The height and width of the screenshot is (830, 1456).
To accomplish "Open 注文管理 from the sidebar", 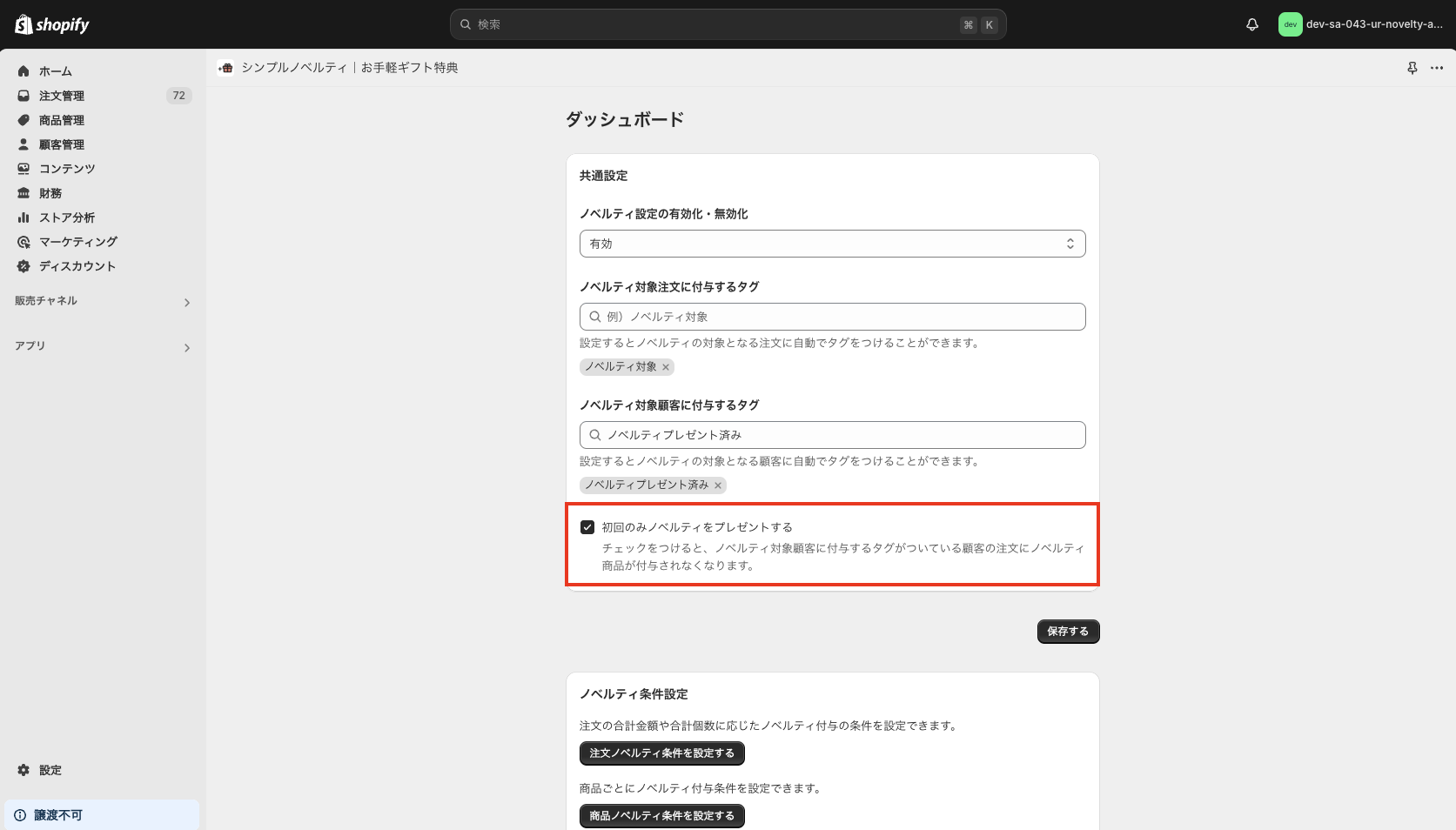I will [x=61, y=95].
